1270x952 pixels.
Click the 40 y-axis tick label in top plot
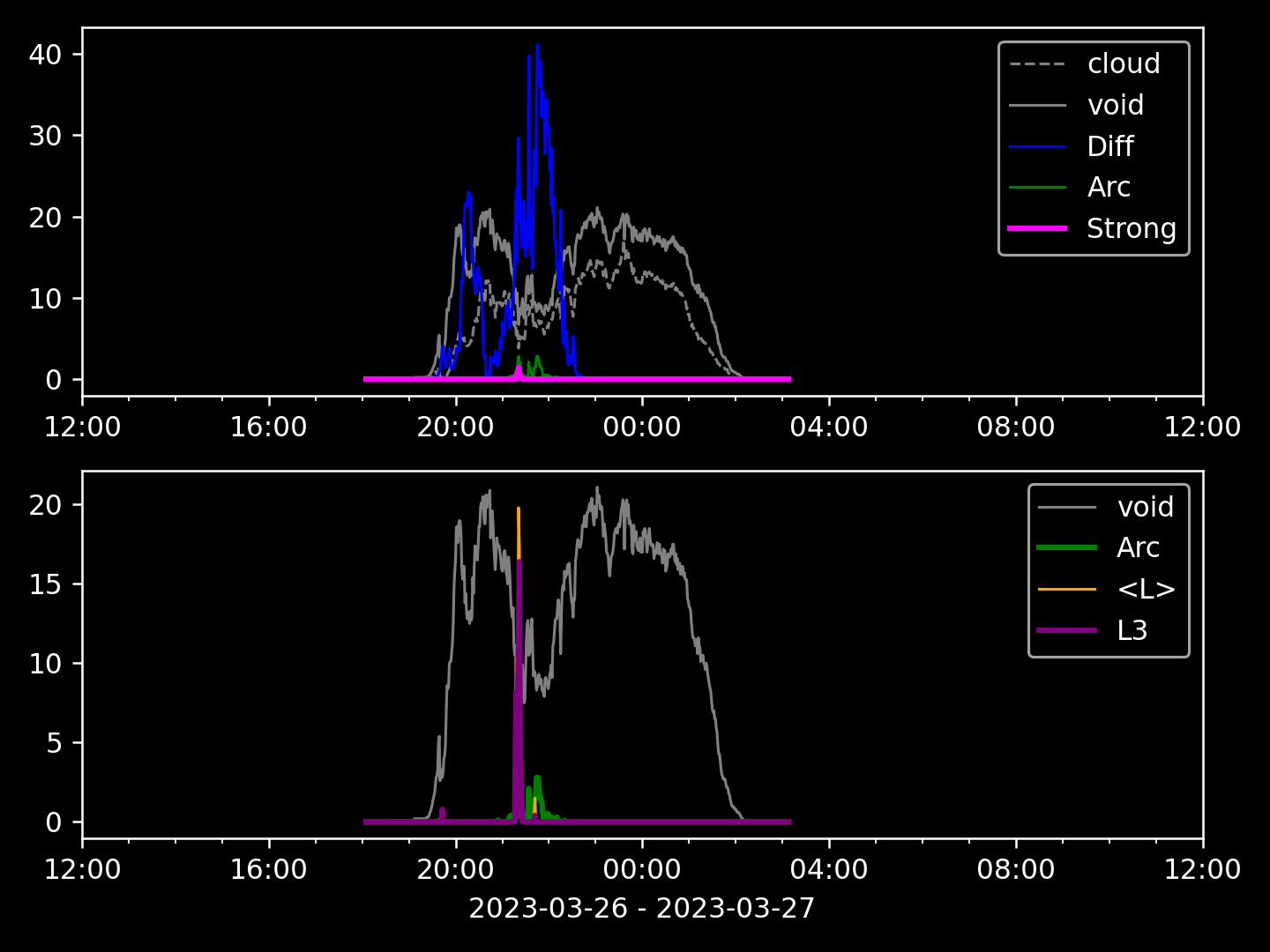(45, 55)
